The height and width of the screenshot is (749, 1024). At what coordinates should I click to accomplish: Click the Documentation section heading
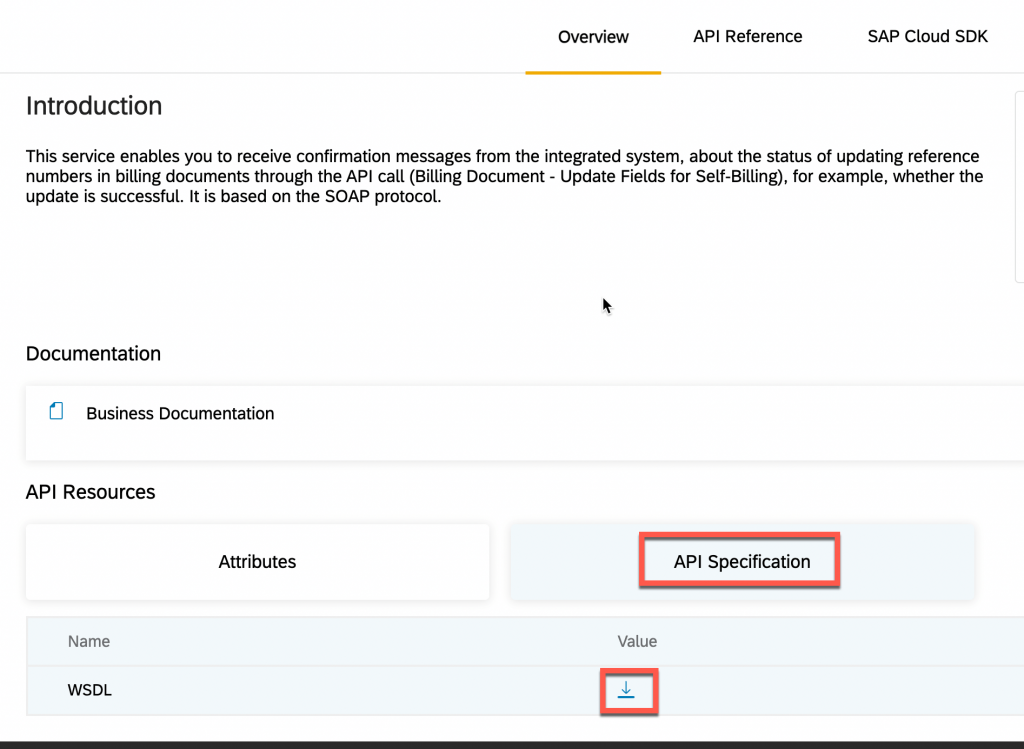pyautogui.click(x=93, y=353)
